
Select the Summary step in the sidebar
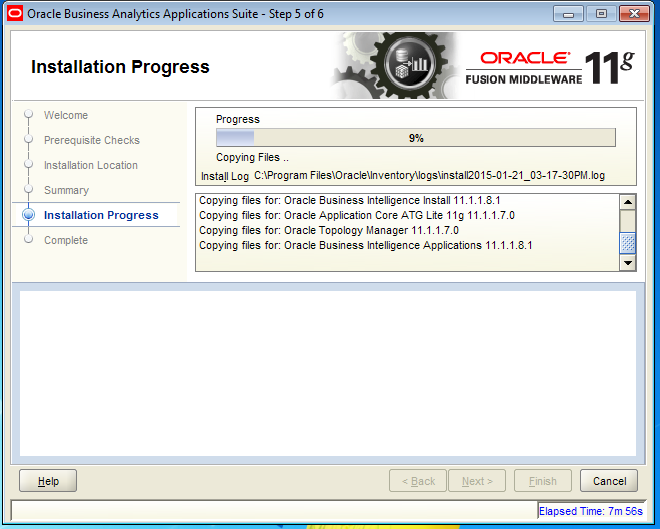coord(67,190)
